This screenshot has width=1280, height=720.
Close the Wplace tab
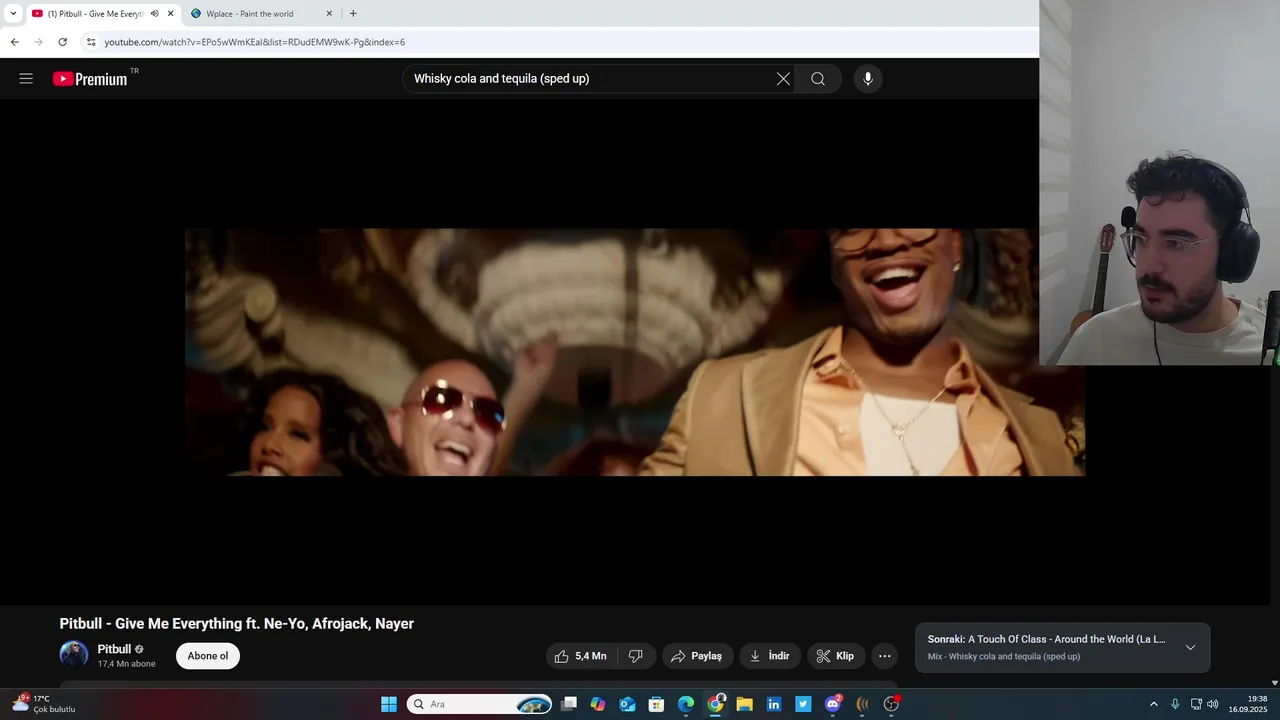point(329,14)
